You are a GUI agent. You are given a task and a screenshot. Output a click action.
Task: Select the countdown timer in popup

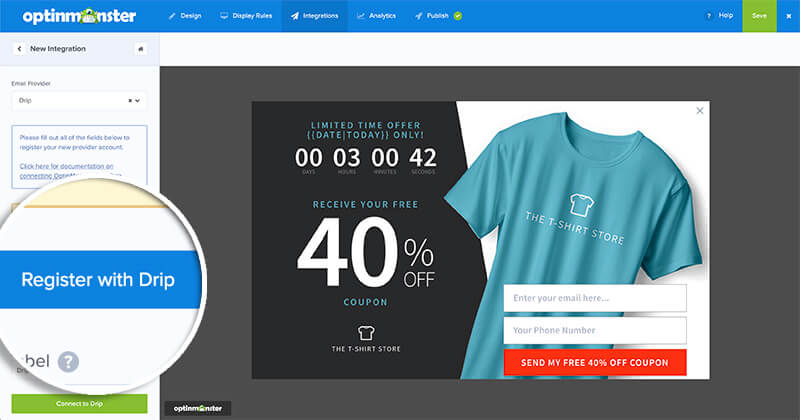(x=365, y=160)
